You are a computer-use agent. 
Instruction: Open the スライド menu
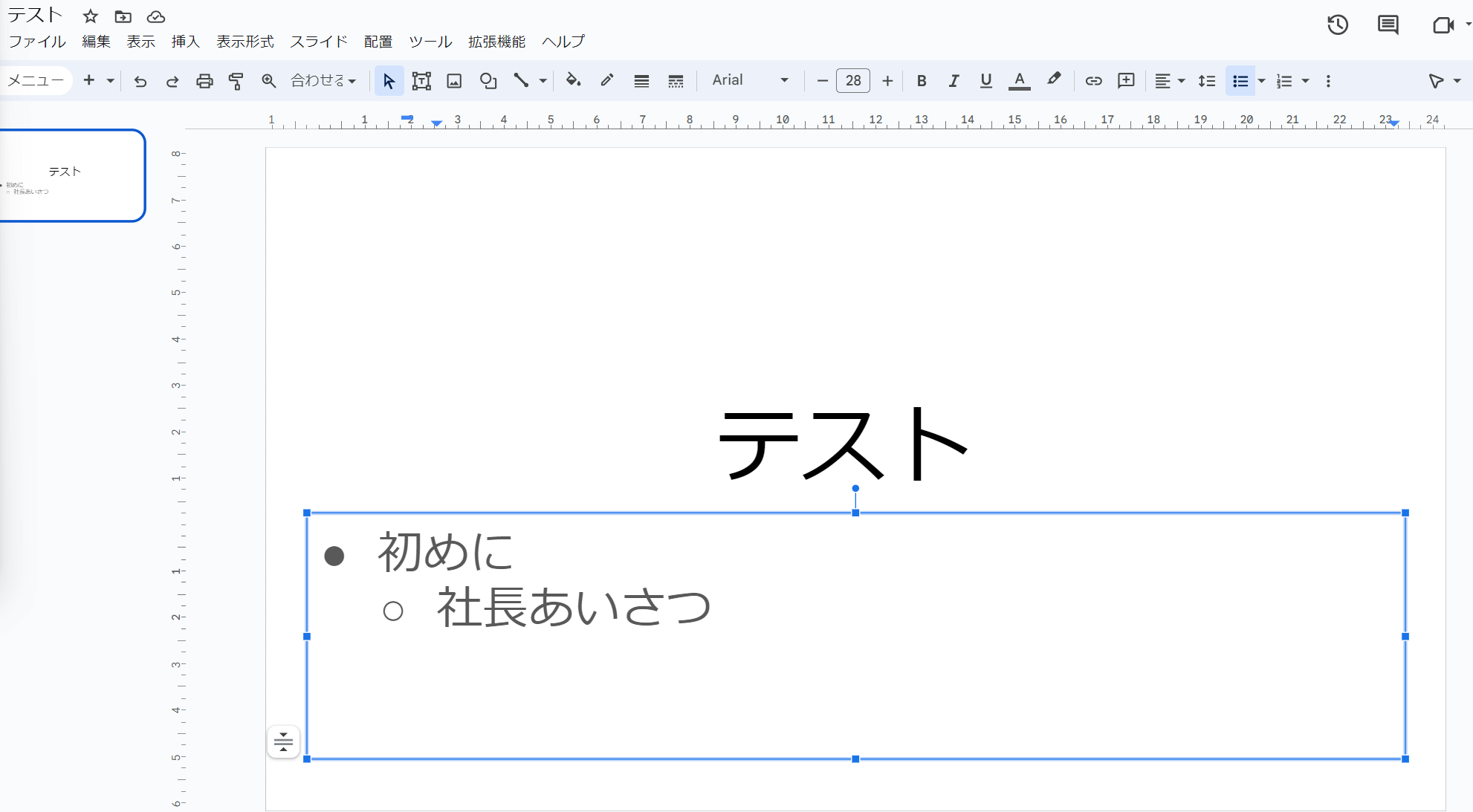318,42
